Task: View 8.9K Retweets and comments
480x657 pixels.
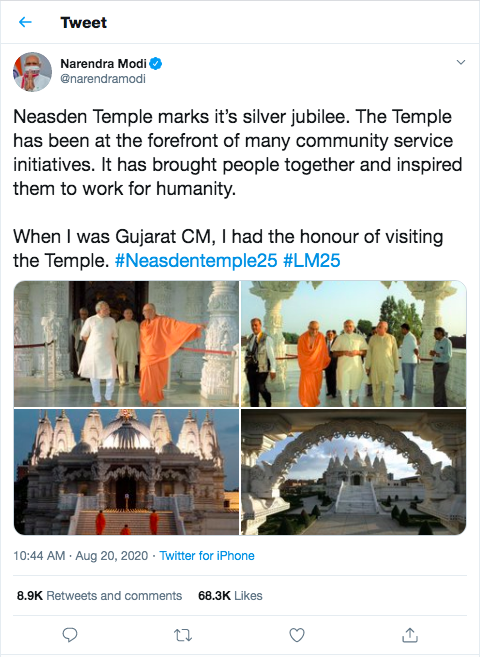Action: tap(99, 595)
